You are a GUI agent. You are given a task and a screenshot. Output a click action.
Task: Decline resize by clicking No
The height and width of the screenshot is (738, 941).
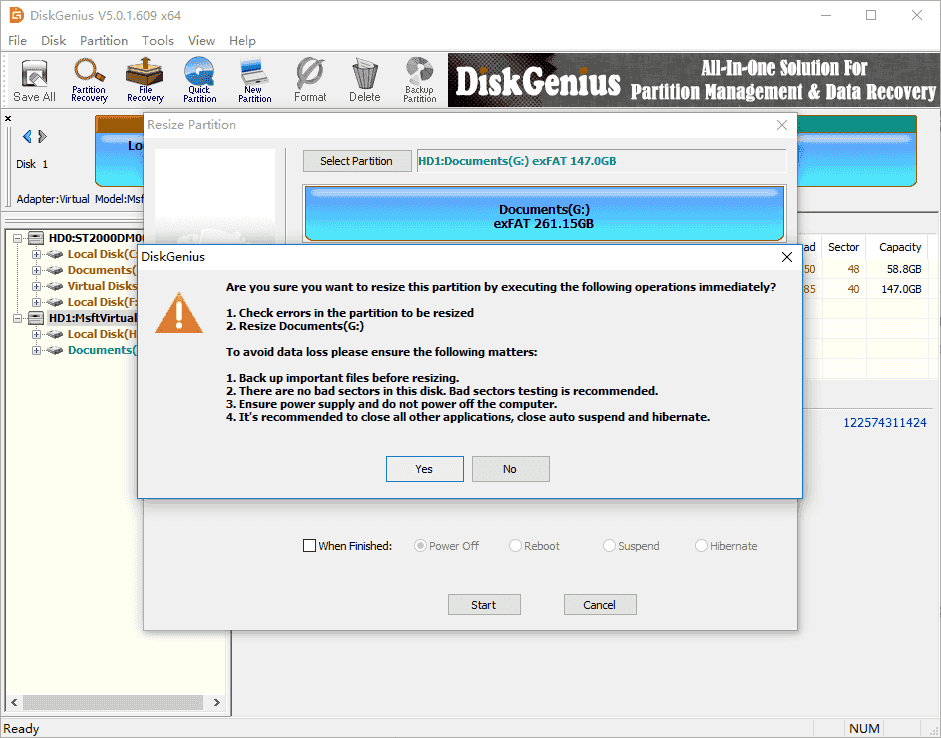pos(510,469)
